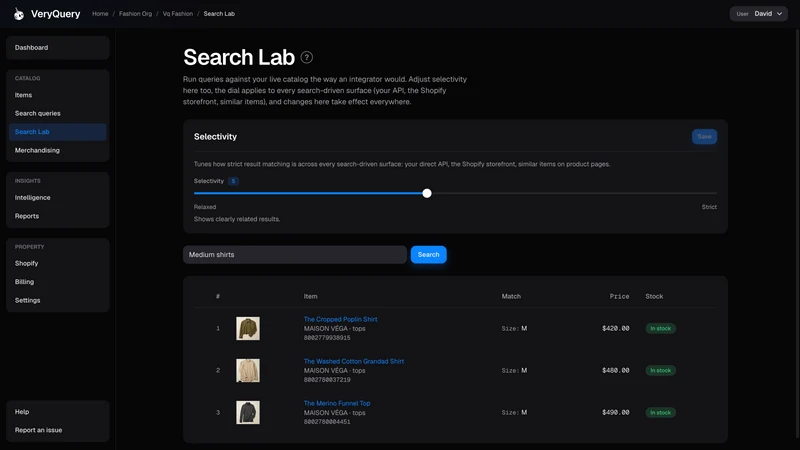Click the Match column header

(511, 296)
